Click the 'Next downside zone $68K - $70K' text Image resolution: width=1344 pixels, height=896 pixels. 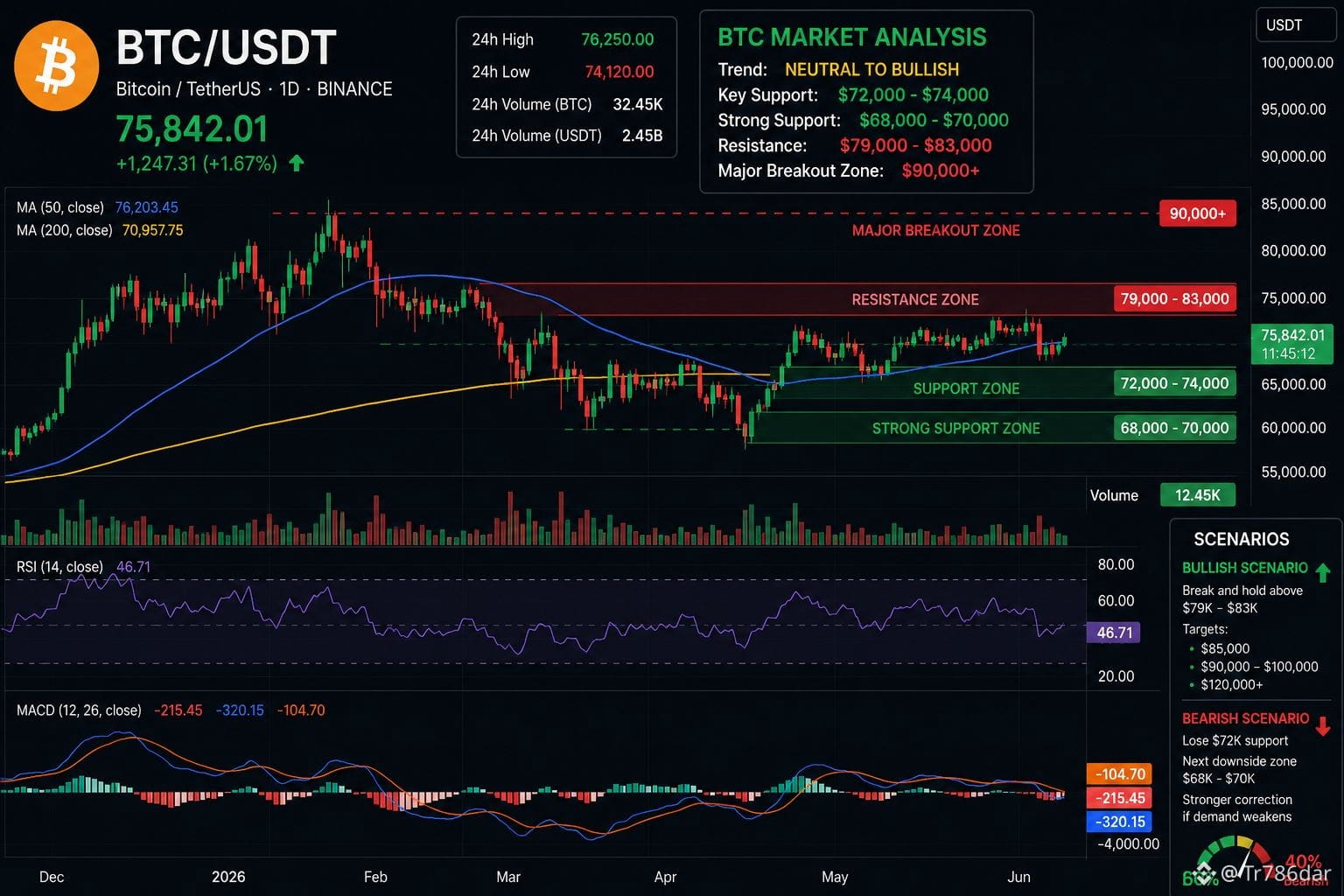click(1239, 770)
